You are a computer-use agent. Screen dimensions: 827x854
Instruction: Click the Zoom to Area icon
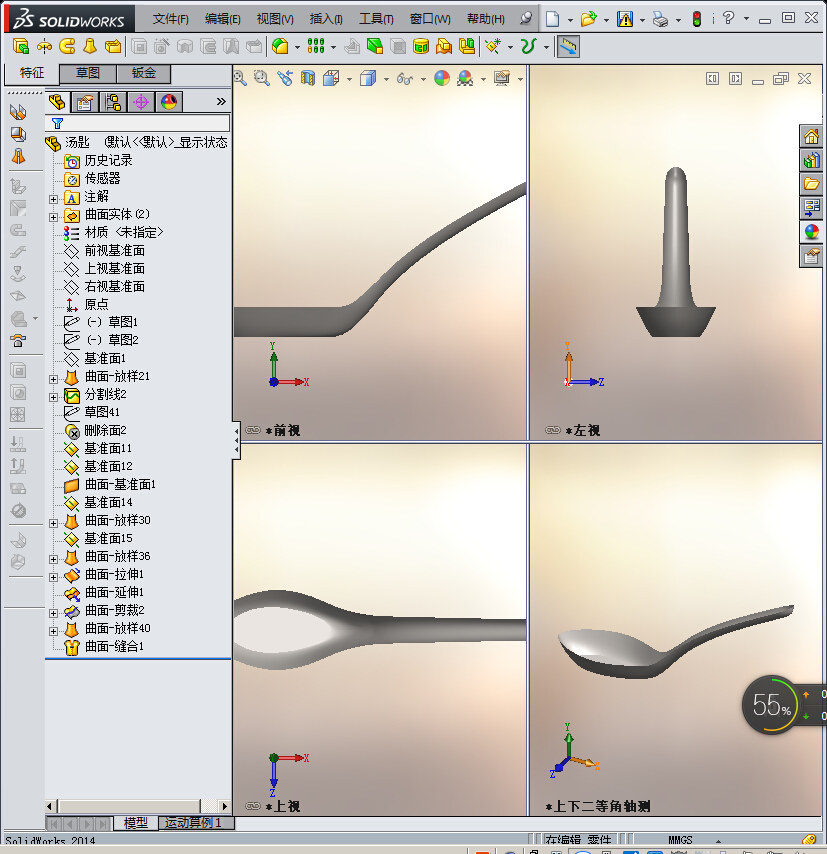262,78
